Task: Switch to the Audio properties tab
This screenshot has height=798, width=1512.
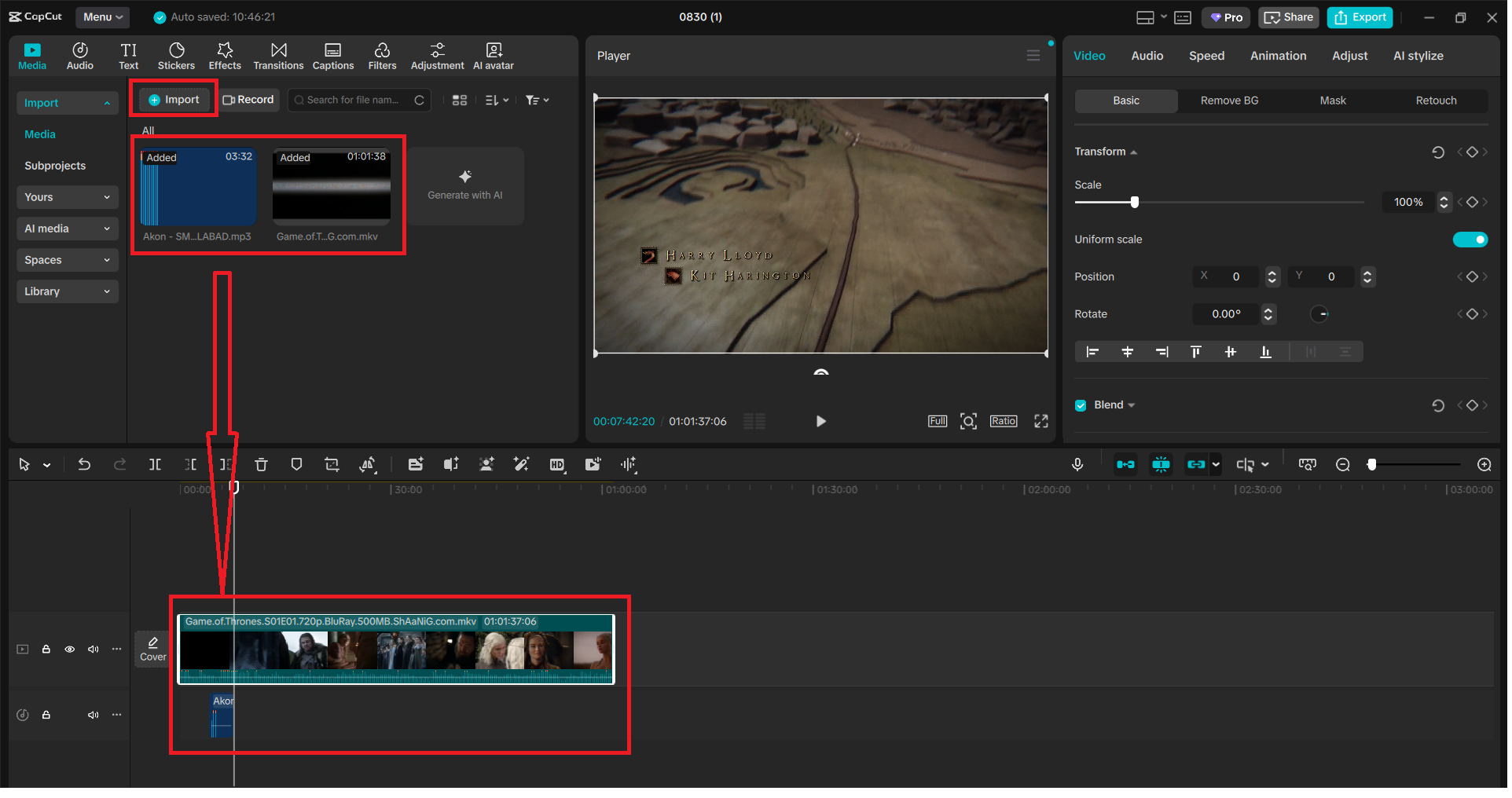Action: tap(1147, 56)
